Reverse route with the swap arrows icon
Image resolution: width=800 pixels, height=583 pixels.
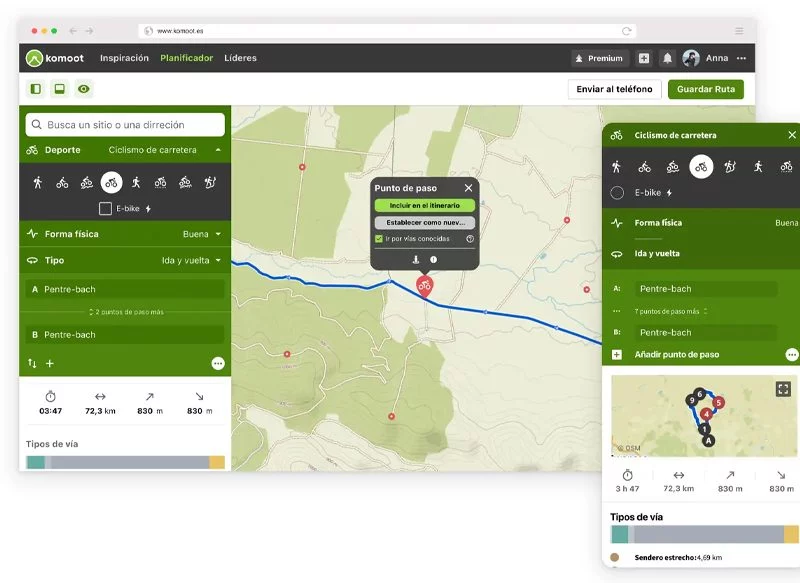(x=32, y=363)
